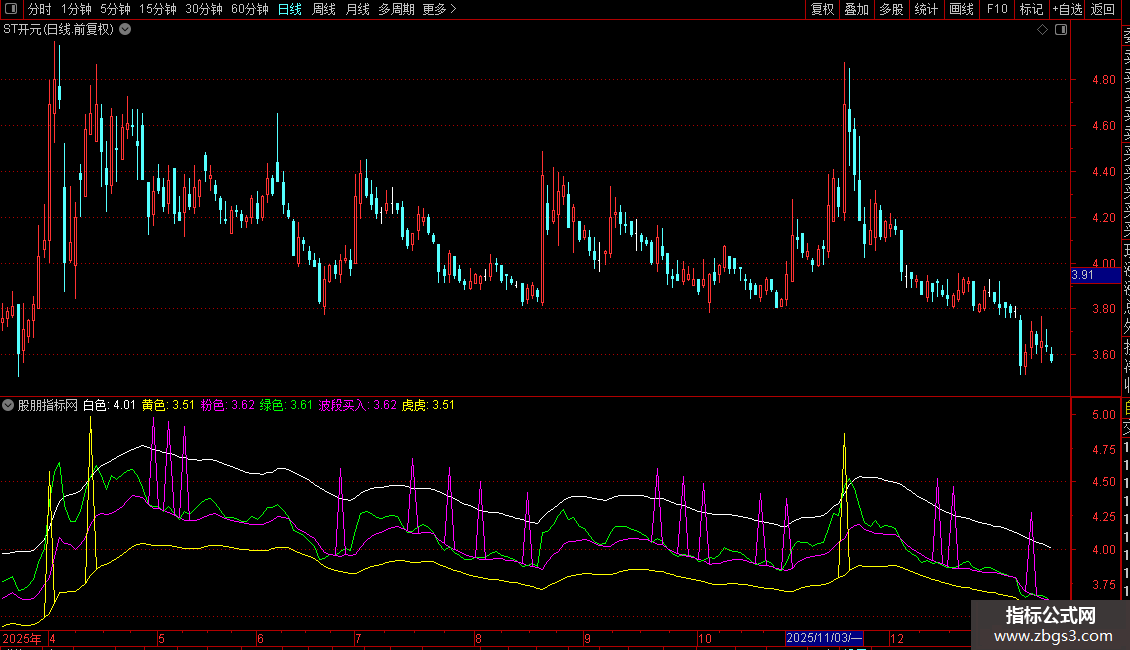The width and height of the screenshot is (1130, 650).
Task: Switch to 60分钟 chart period
Action: pyautogui.click(x=250, y=9)
